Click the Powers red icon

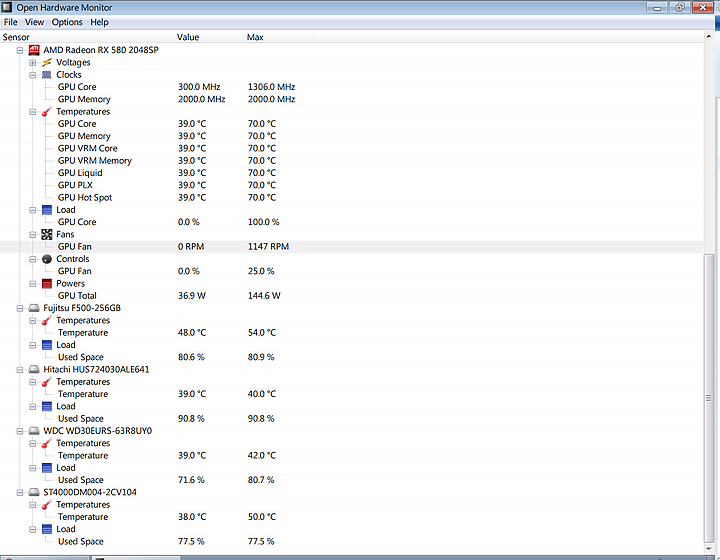coord(46,283)
